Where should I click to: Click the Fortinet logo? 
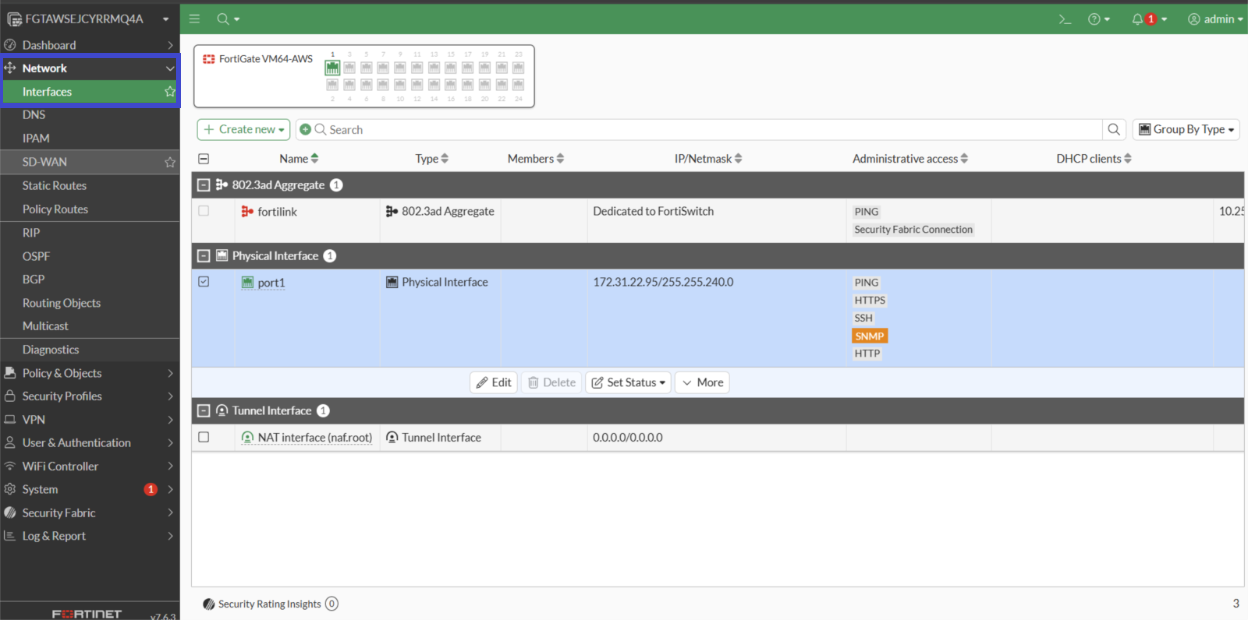(x=87, y=613)
